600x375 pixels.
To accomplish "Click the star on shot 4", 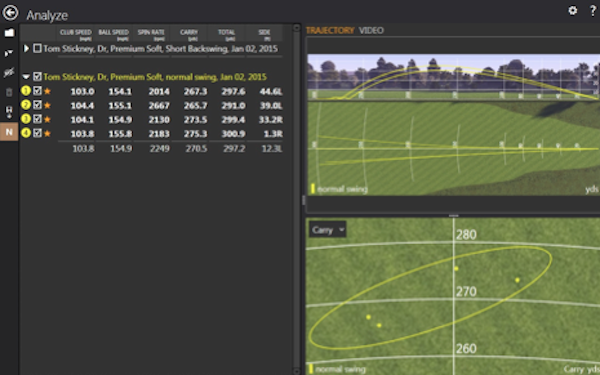I will (x=47, y=134).
